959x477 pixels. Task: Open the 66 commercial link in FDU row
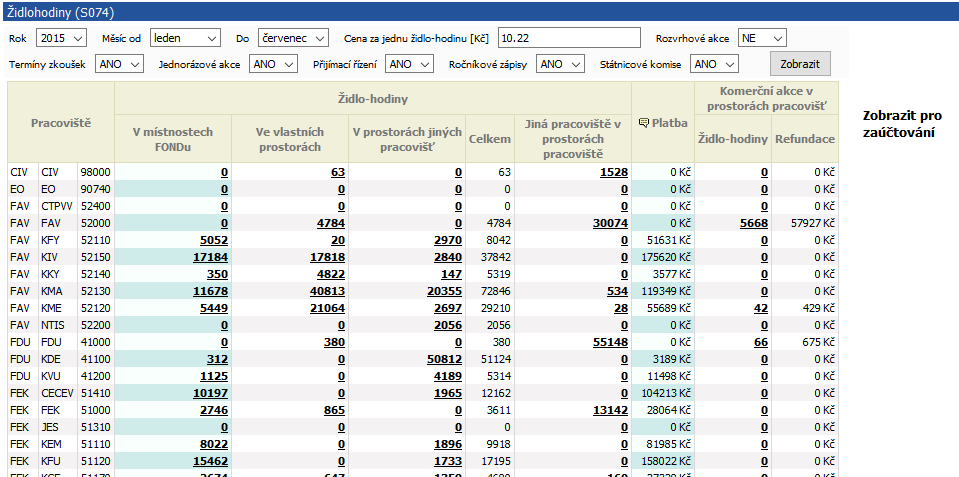click(761, 342)
